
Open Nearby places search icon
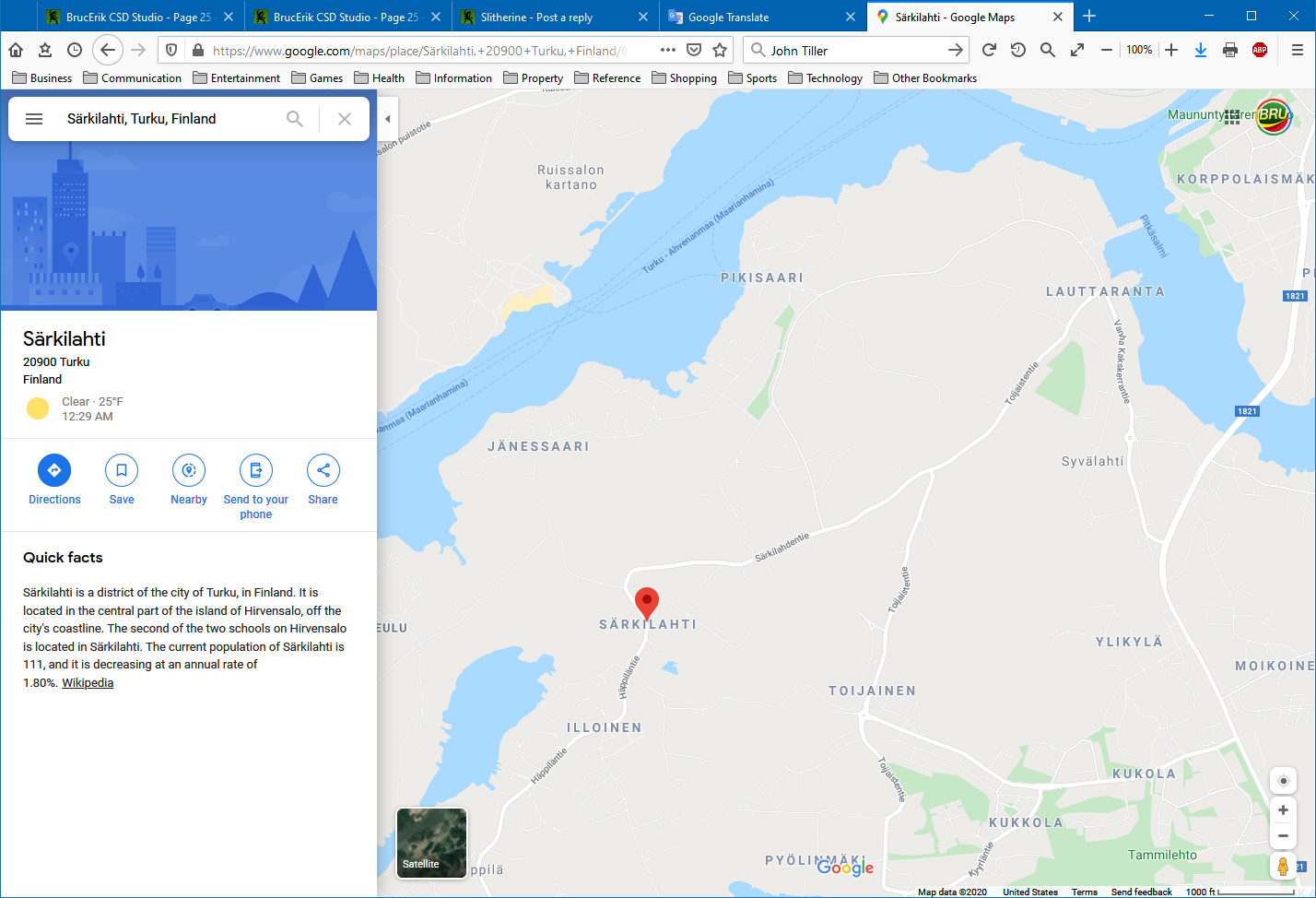(189, 470)
